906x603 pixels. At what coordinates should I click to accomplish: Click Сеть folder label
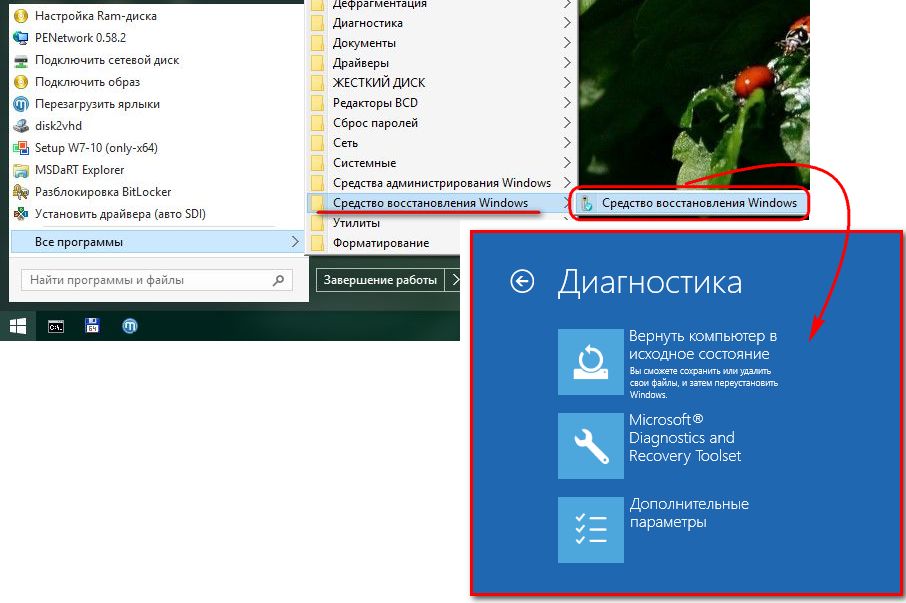click(x=345, y=143)
